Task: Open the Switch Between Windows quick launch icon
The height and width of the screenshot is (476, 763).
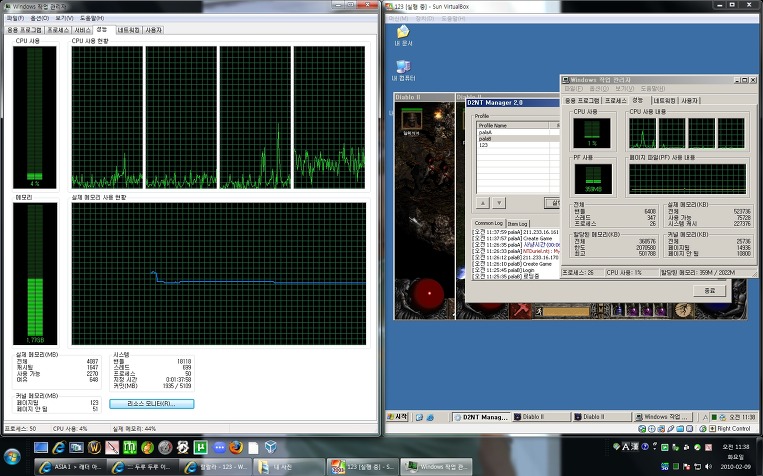Action: tap(76, 447)
